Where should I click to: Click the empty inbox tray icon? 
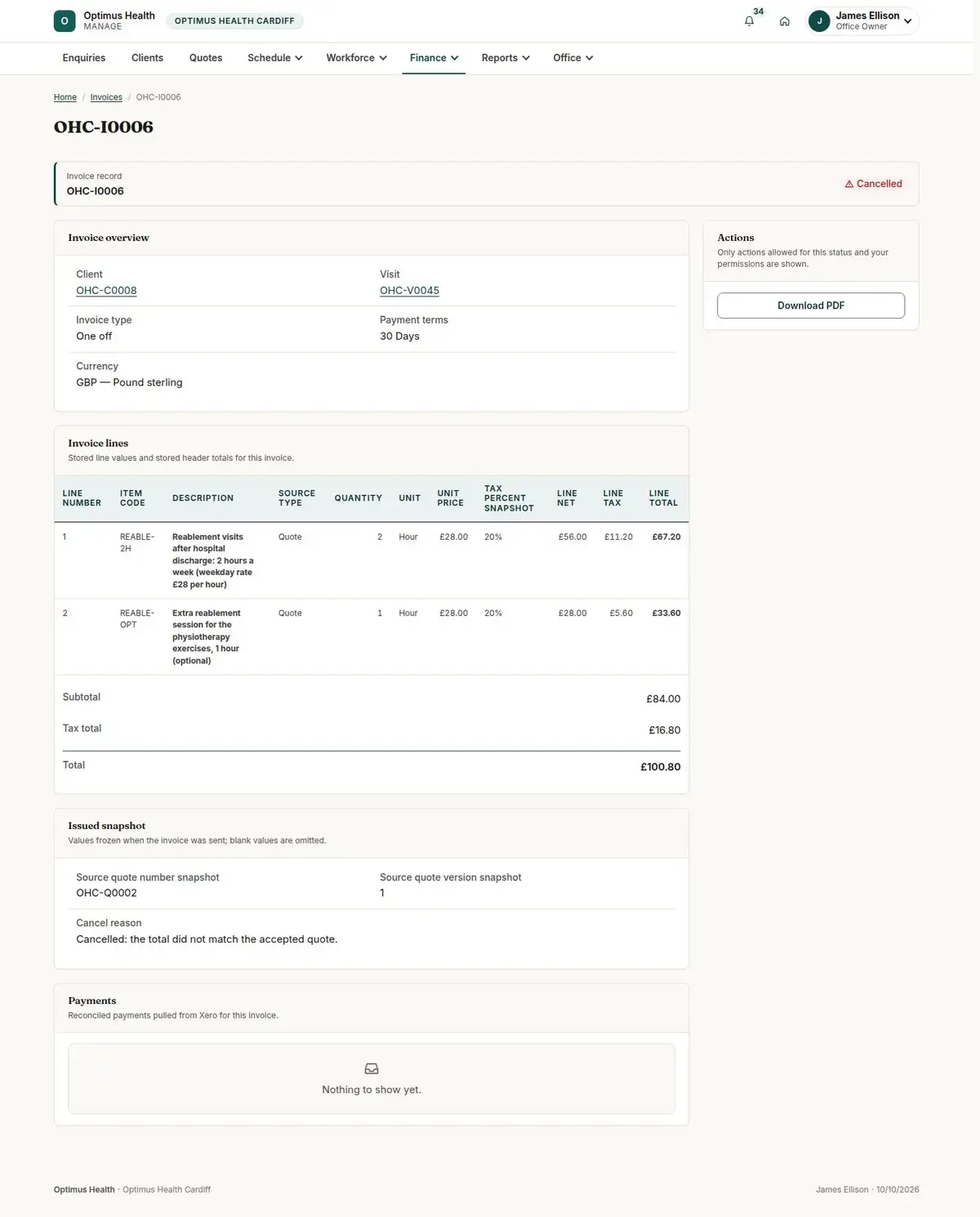[372, 1068]
